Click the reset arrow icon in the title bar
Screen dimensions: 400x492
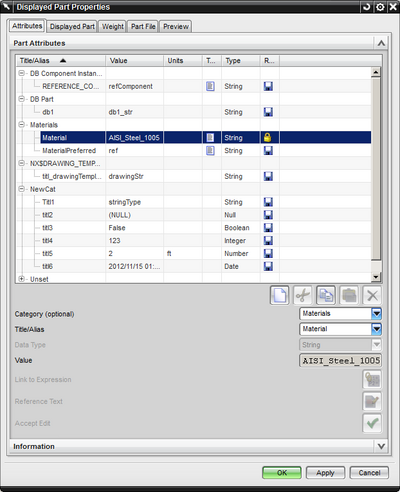pyautogui.click(x=367, y=7)
